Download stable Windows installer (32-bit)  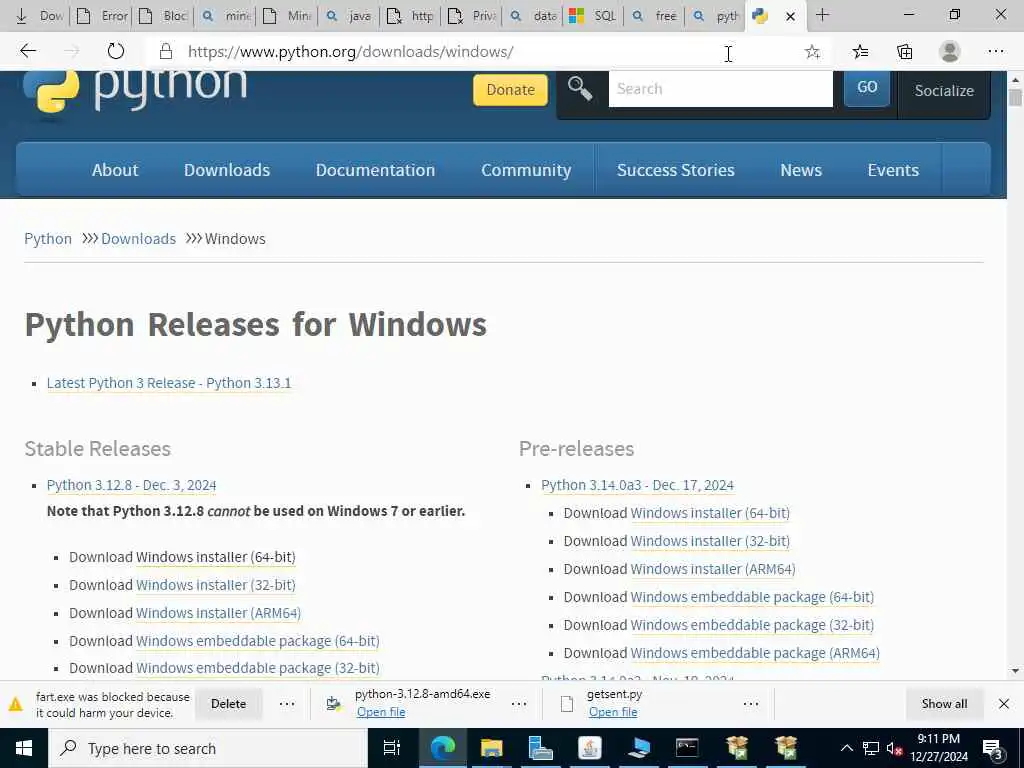[216, 585]
